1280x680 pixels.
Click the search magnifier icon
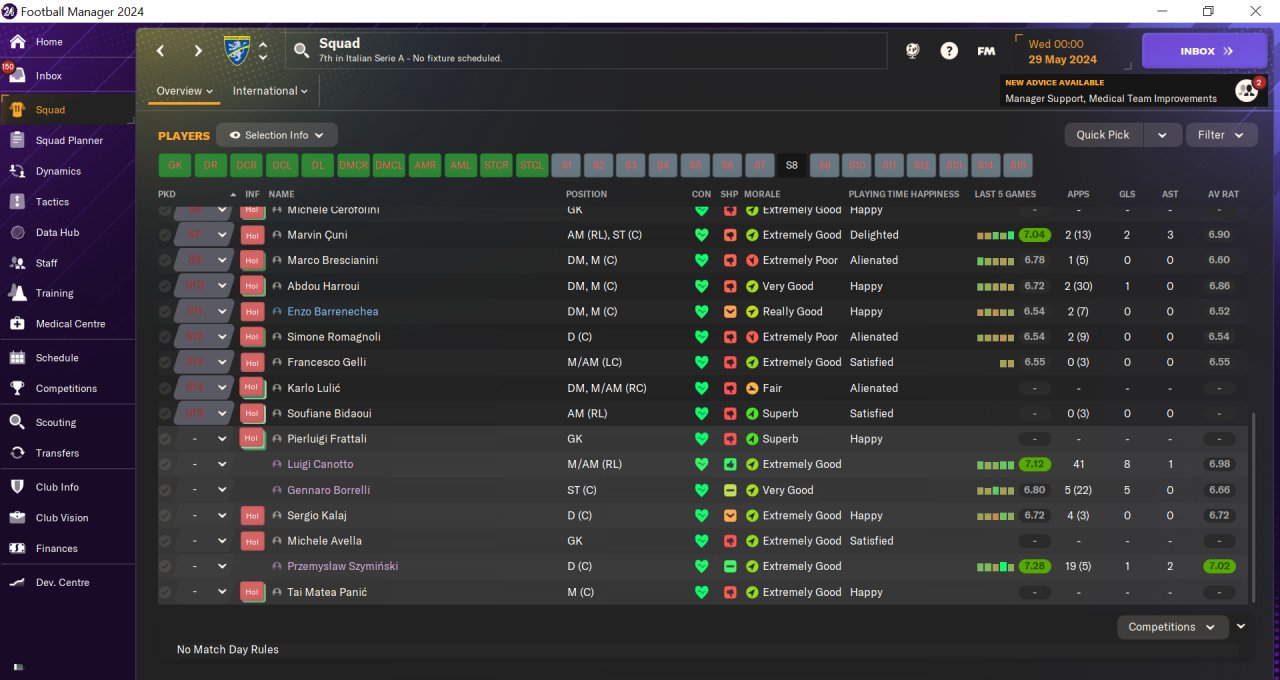tap(301, 51)
